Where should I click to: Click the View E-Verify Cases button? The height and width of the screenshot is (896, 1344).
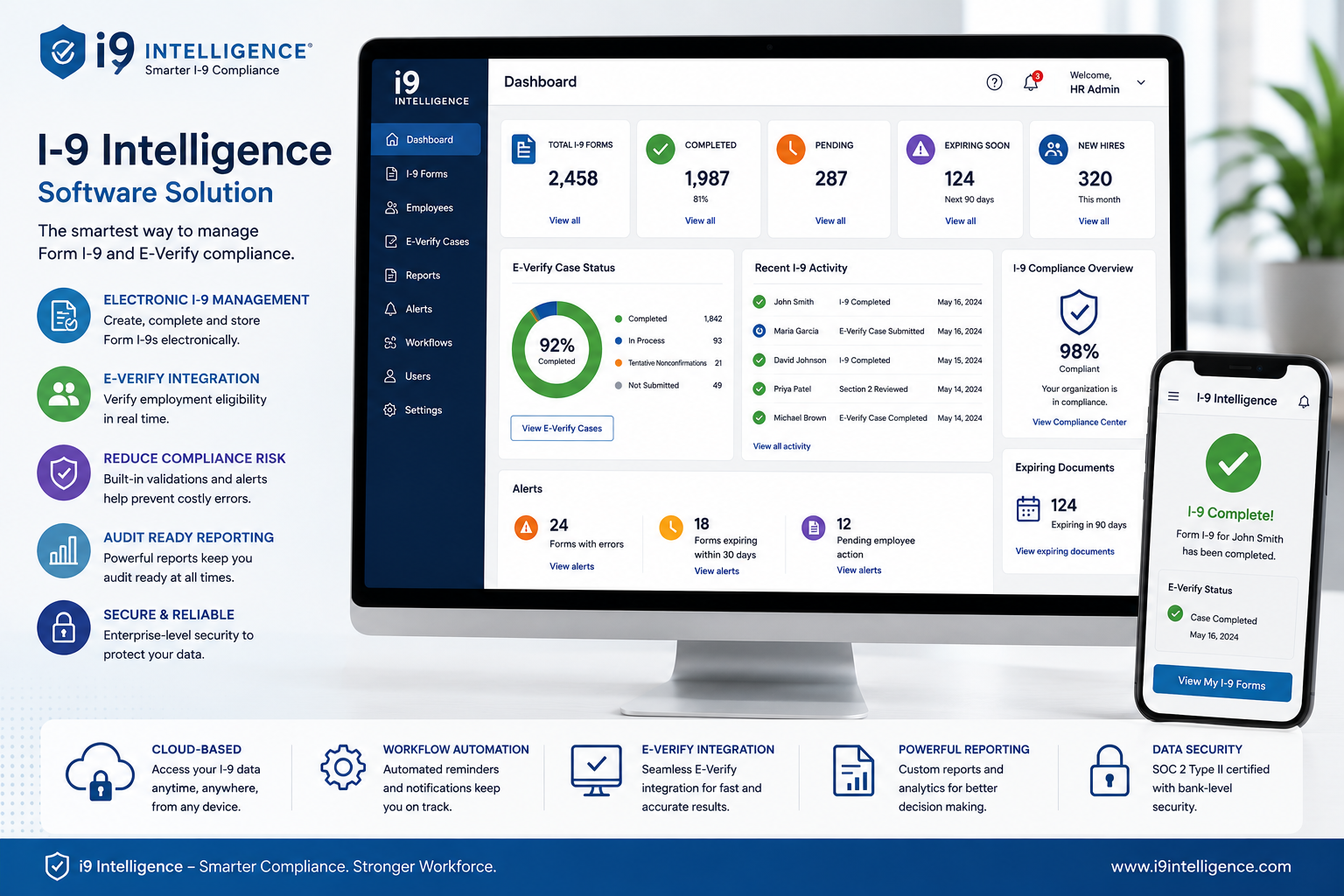tap(562, 429)
